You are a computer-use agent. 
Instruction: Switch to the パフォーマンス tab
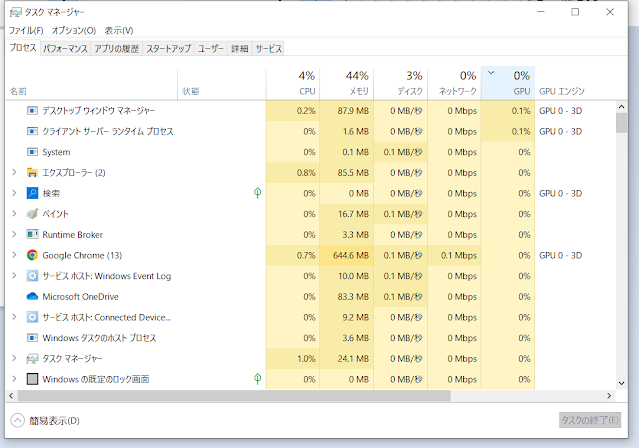pyautogui.click(x=65, y=49)
